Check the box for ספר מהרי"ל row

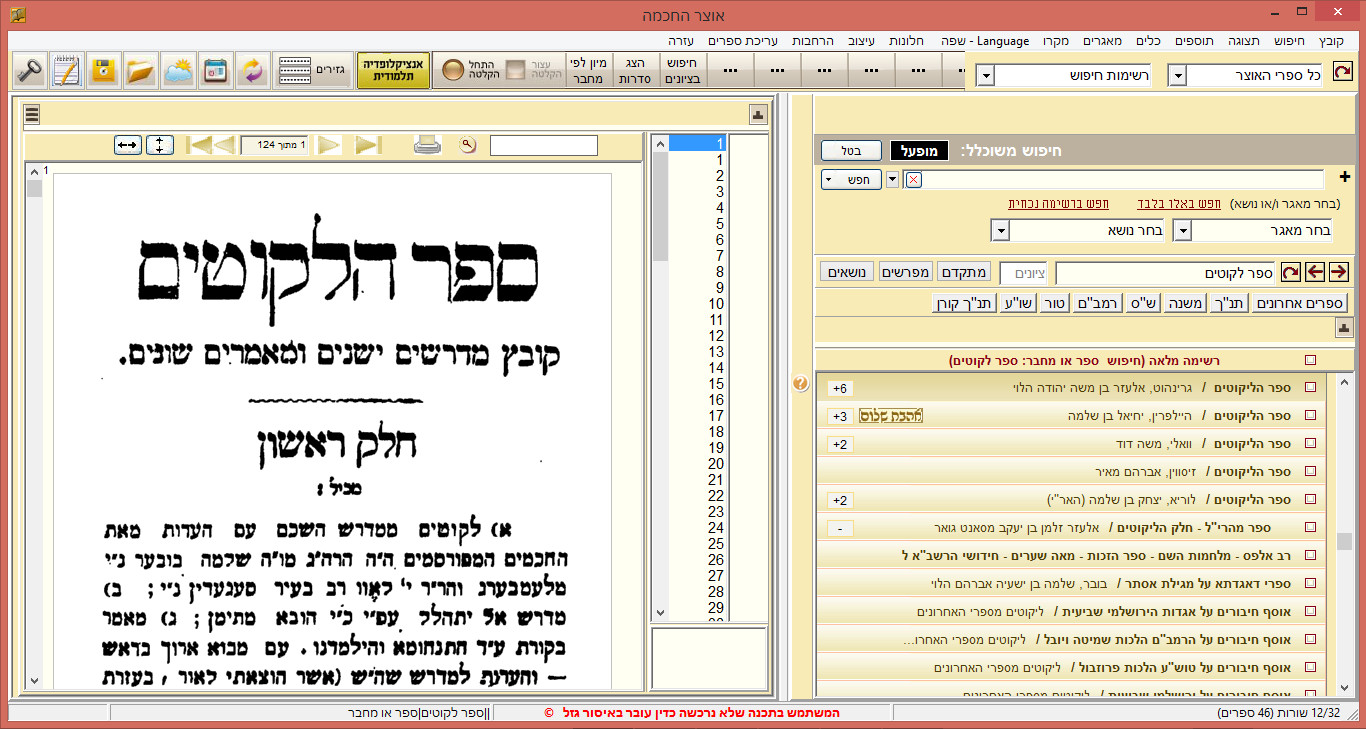1310,528
